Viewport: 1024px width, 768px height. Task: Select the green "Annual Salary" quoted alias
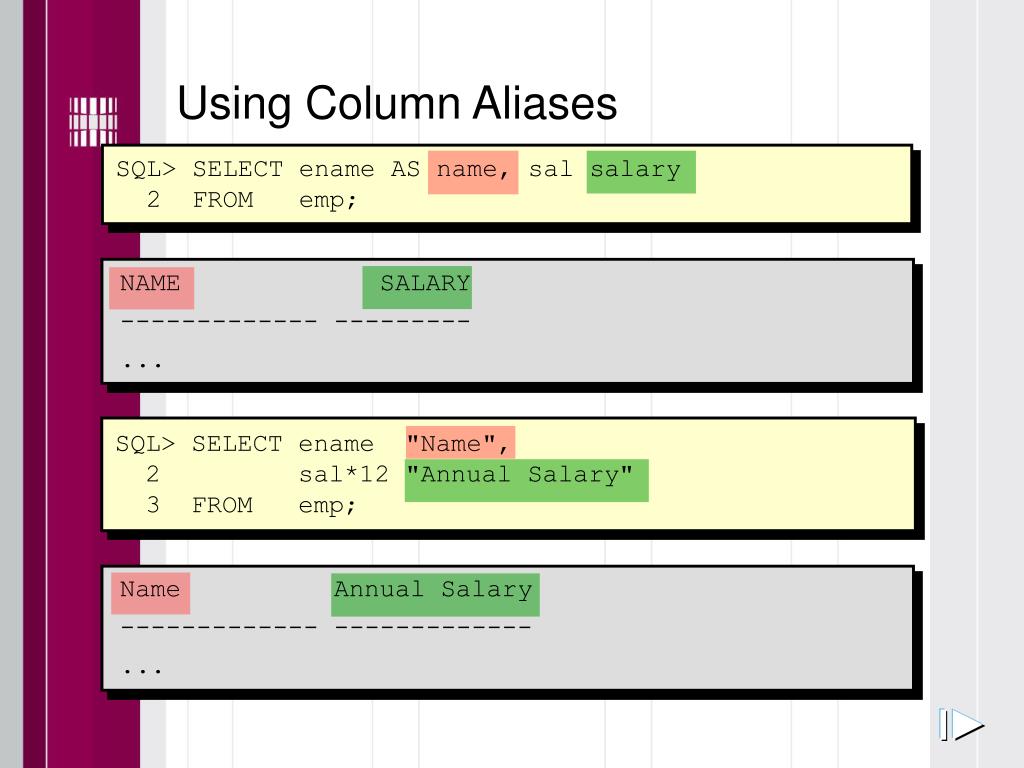[526, 475]
